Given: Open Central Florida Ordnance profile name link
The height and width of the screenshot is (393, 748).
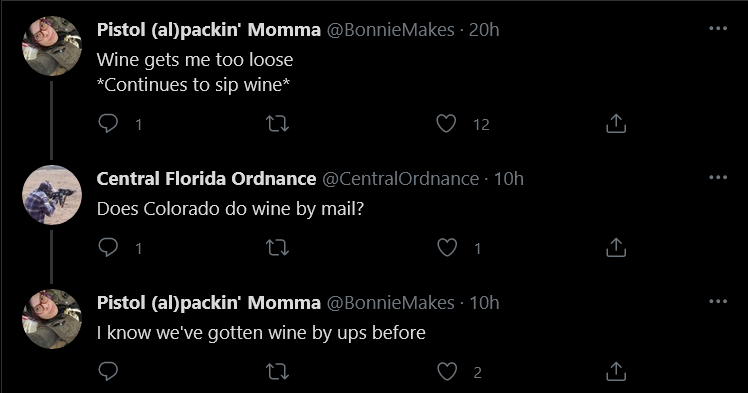Looking at the screenshot, I should coord(206,178).
